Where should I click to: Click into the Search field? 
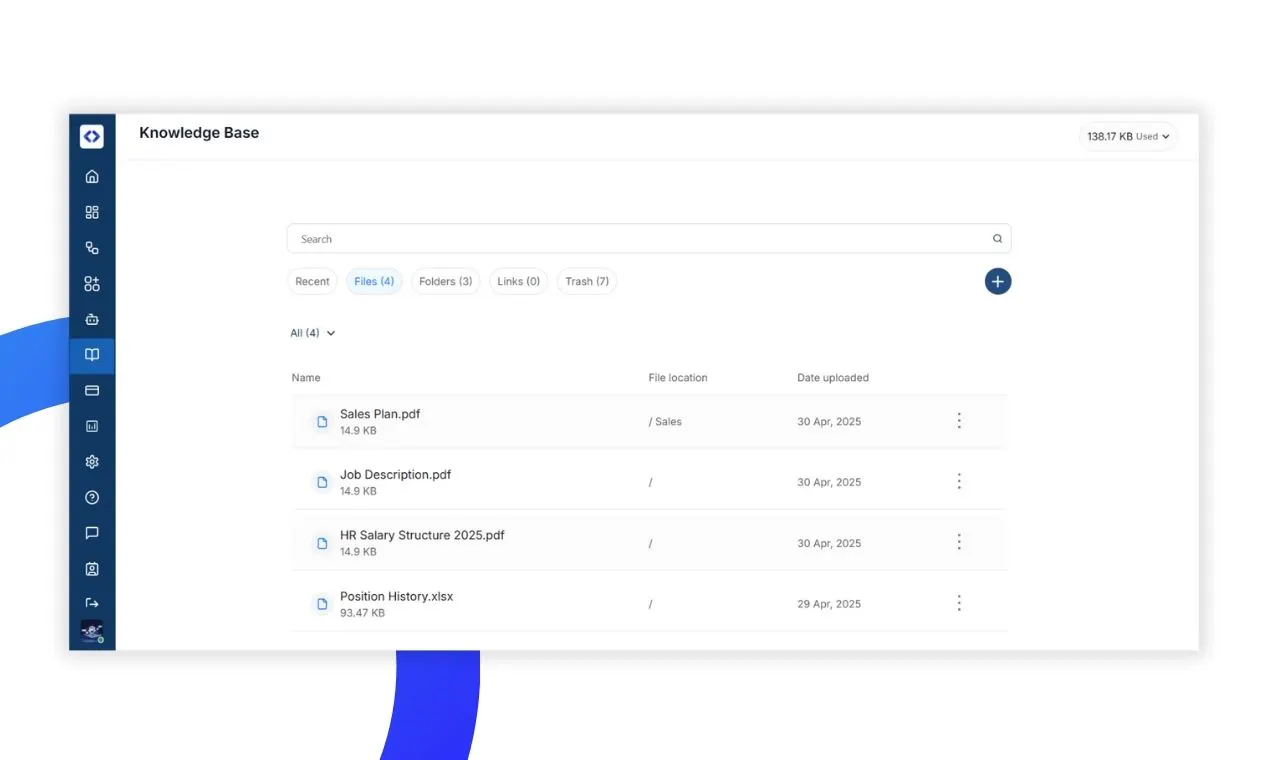point(640,239)
